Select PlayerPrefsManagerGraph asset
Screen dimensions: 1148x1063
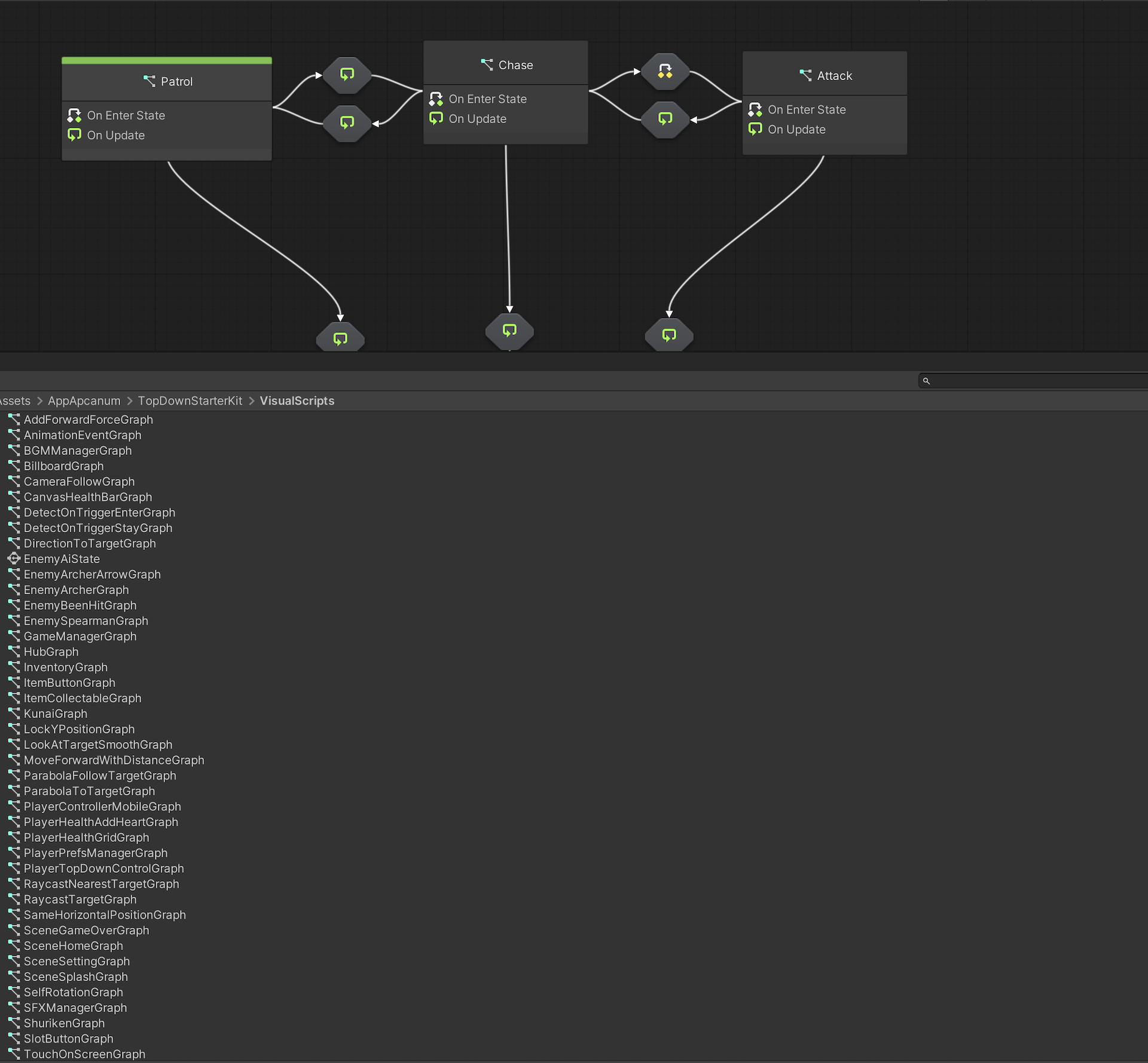(96, 853)
